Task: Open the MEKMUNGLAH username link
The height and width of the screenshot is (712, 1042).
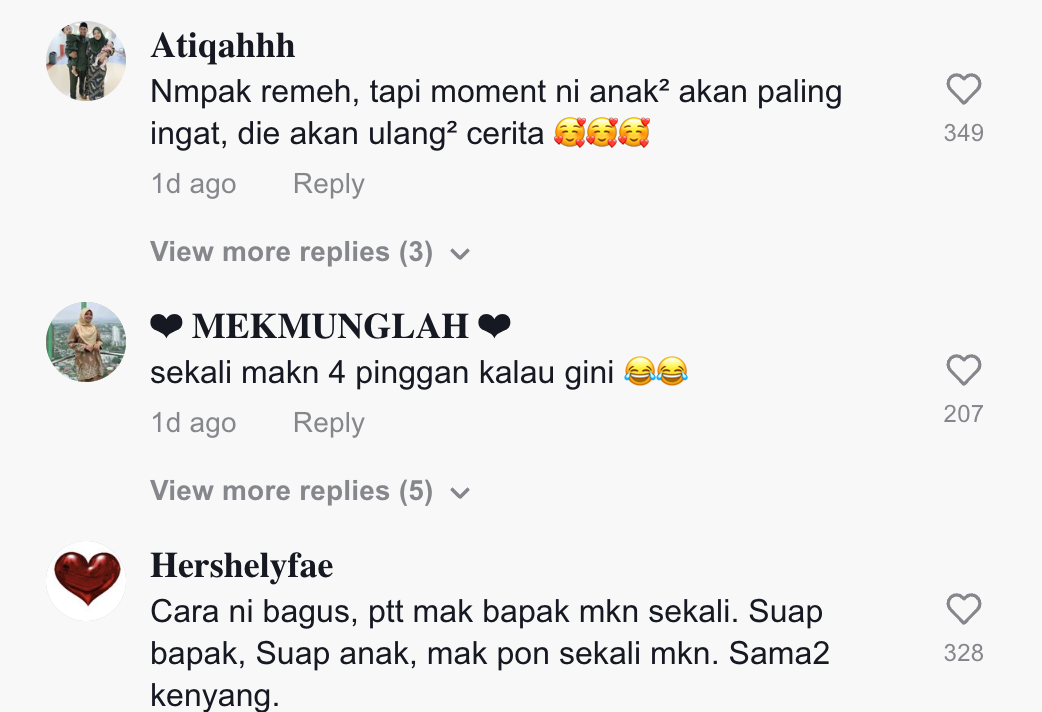Action: [x=330, y=326]
